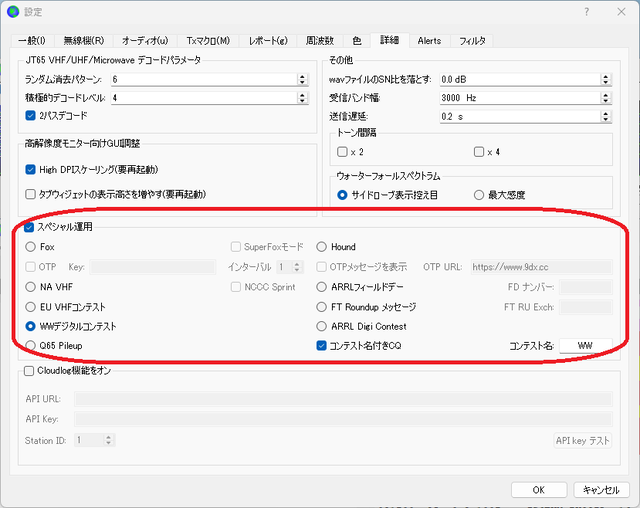Switch to Txマクロ(M) tab
This screenshot has height=508, width=640.
(208, 41)
